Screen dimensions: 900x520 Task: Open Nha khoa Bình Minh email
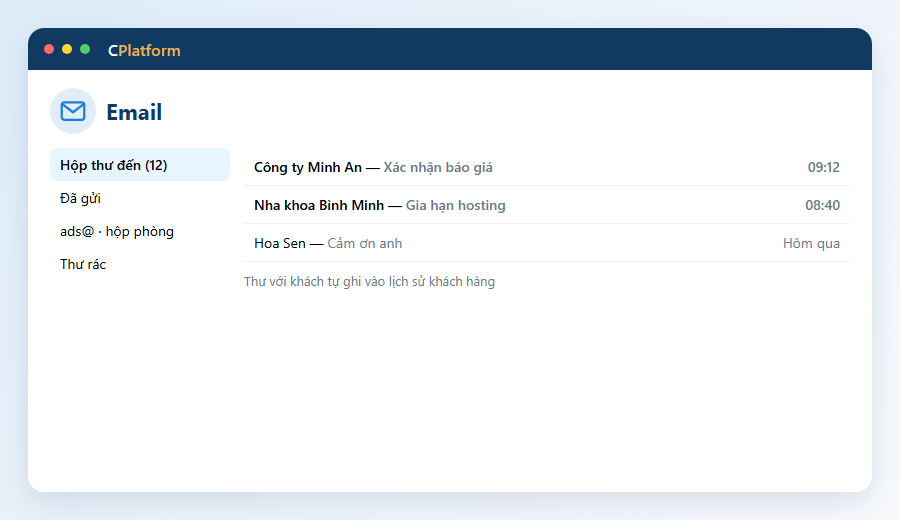point(546,205)
